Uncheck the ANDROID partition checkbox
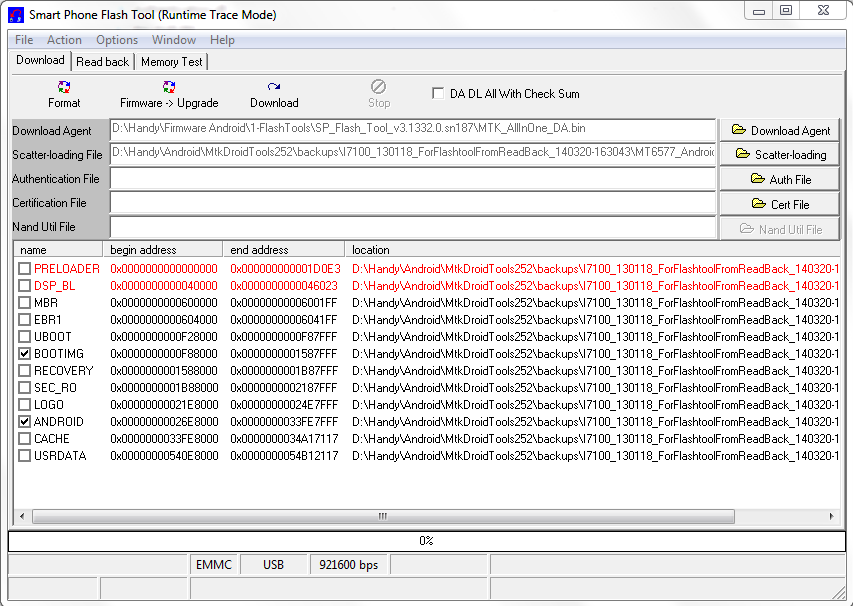 tap(24, 422)
